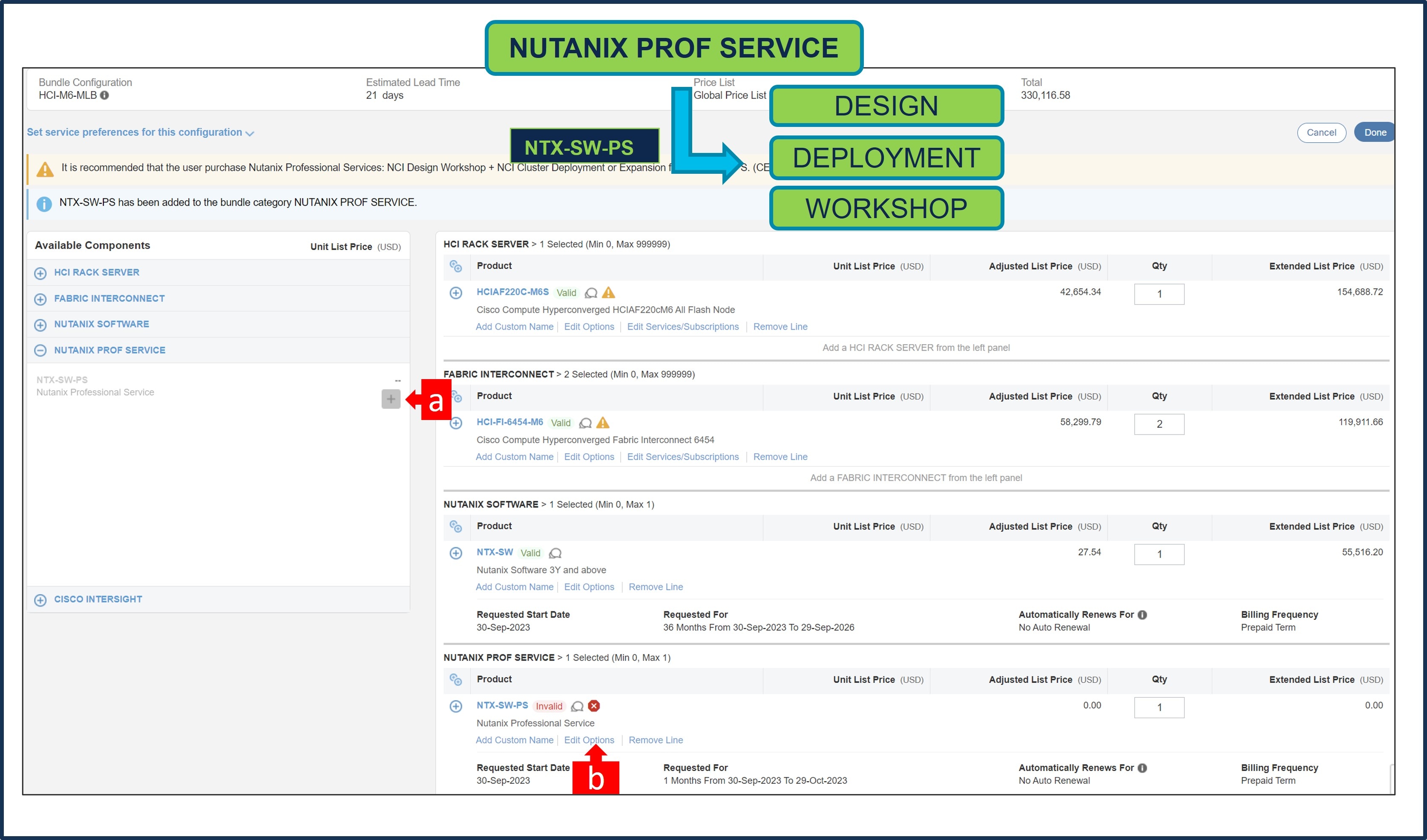Click info icon in NTX-SW Automatically Renews For

point(1143,615)
